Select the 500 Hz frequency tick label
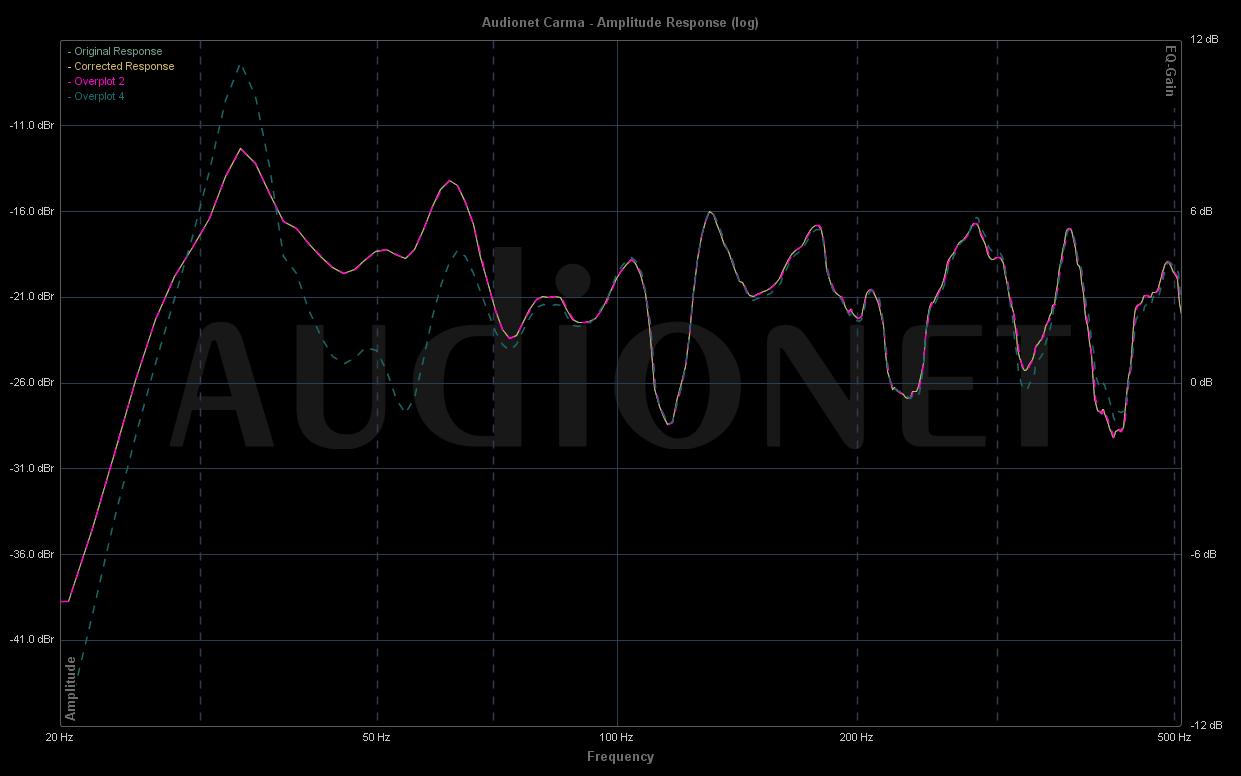Image resolution: width=1241 pixels, height=776 pixels. (1174, 737)
